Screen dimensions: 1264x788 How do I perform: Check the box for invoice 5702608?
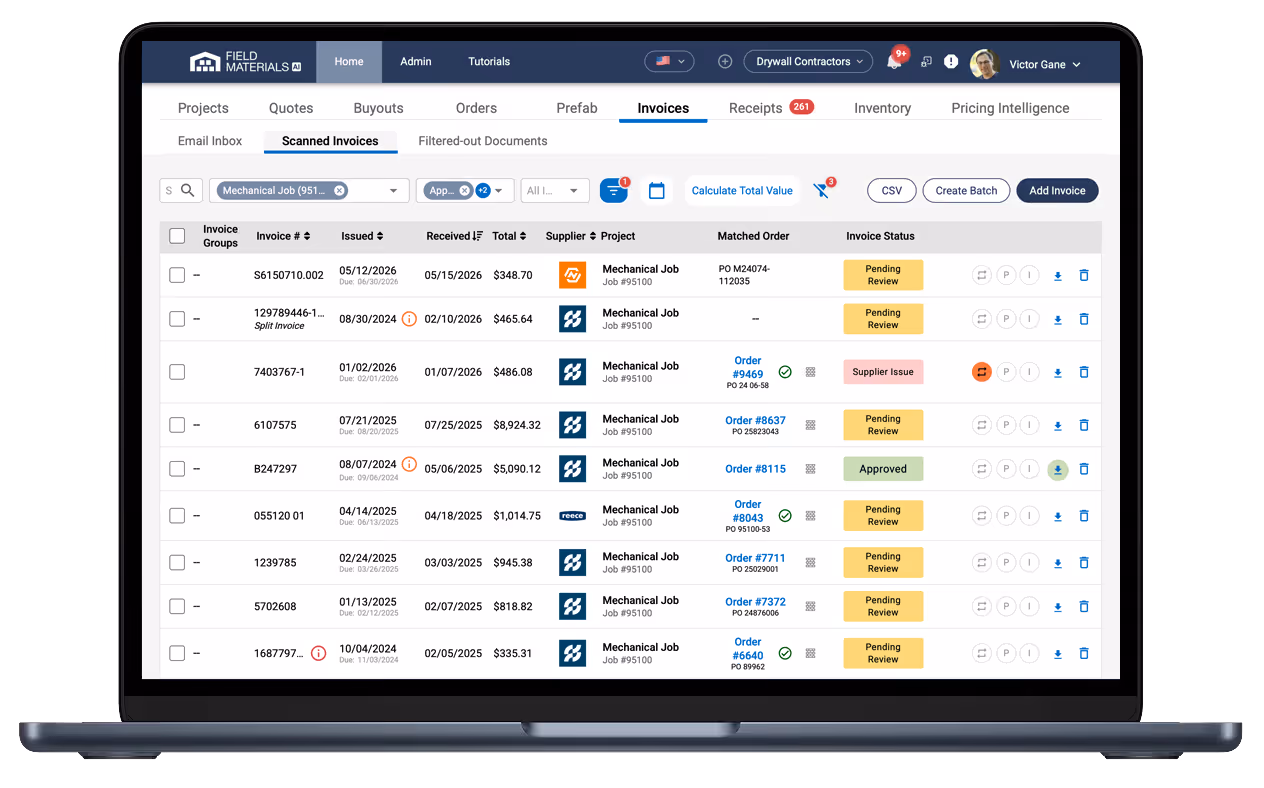click(177, 607)
